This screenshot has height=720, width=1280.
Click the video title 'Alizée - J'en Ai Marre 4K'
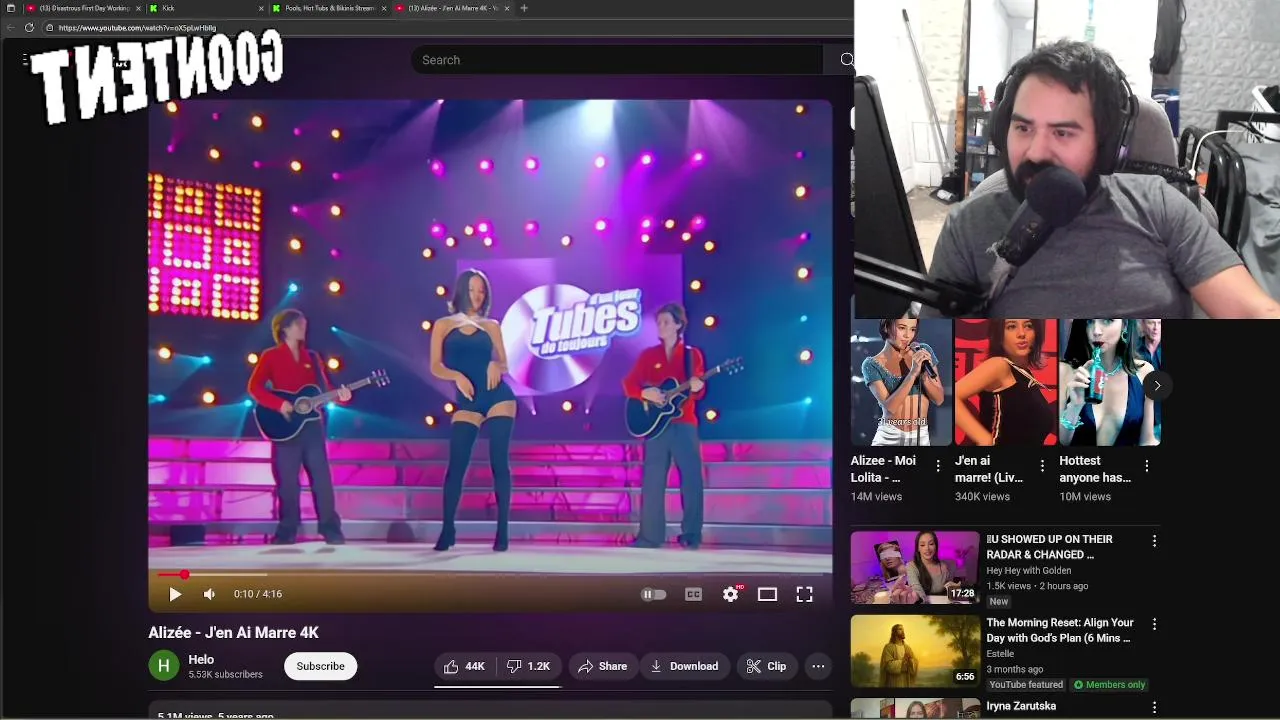tap(233, 632)
